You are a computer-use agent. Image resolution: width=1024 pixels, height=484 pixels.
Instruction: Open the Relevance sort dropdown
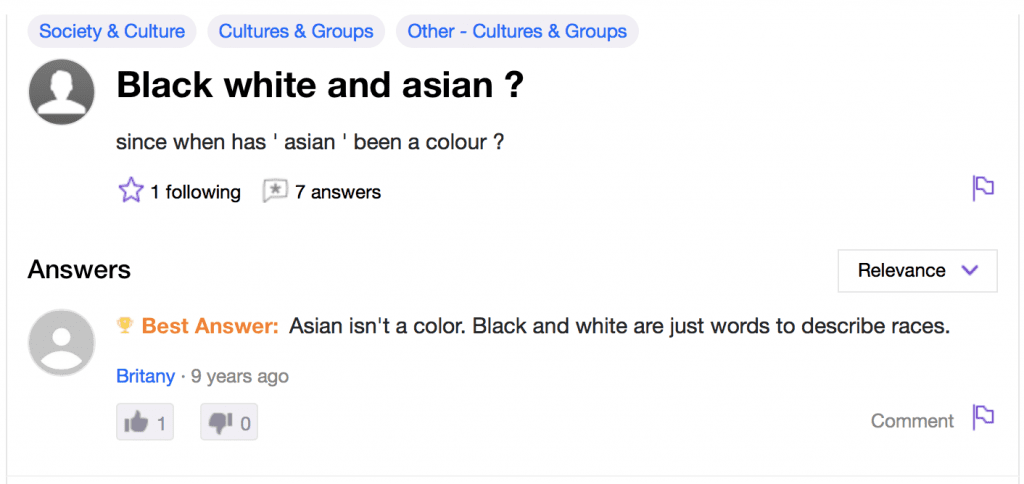pyautogui.click(x=918, y=270)
